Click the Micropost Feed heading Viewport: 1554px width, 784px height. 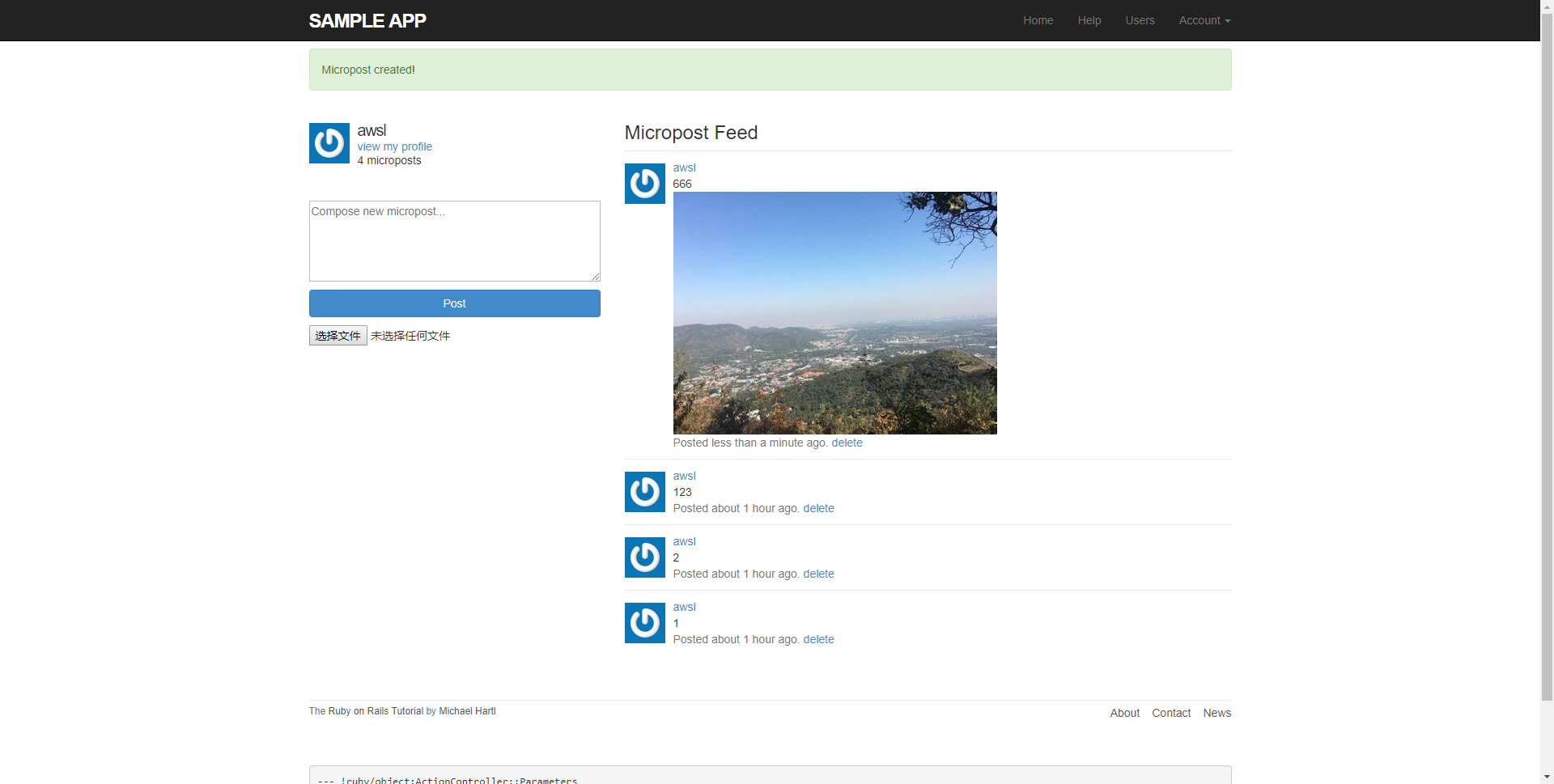click(x=691, y=133)
